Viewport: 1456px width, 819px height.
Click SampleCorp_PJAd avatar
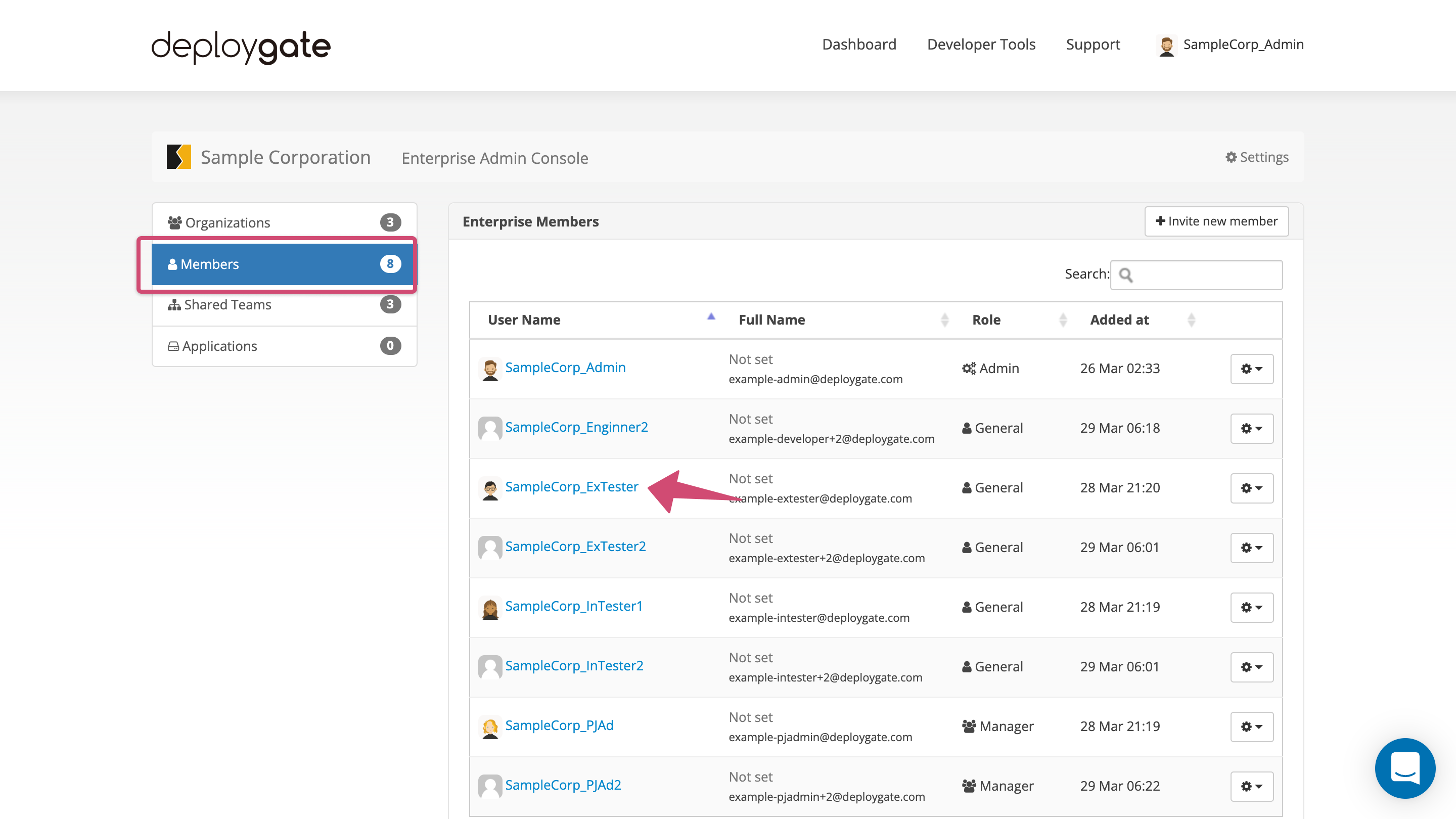490,727
